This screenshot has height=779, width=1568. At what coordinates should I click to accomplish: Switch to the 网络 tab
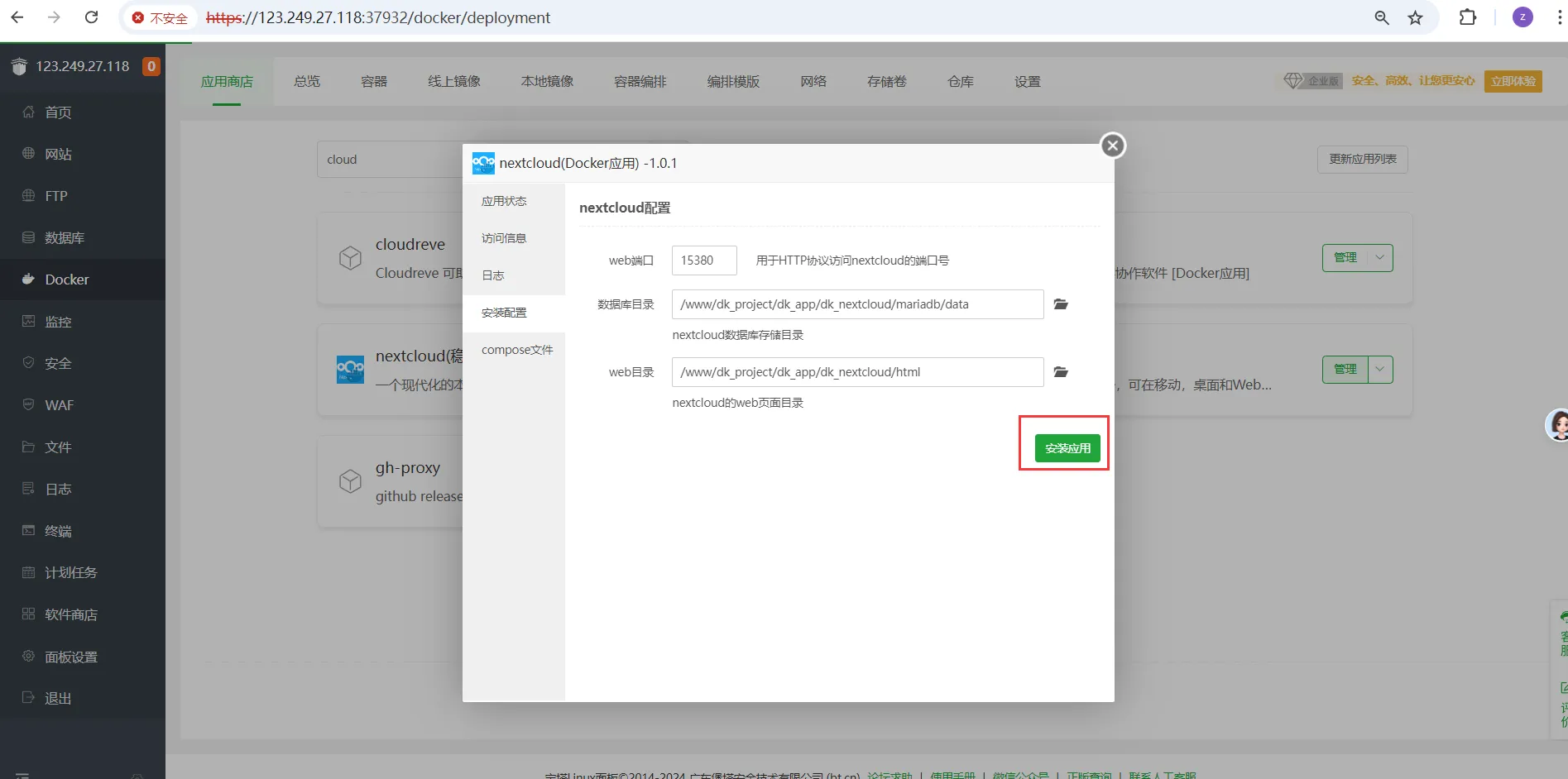813,81
